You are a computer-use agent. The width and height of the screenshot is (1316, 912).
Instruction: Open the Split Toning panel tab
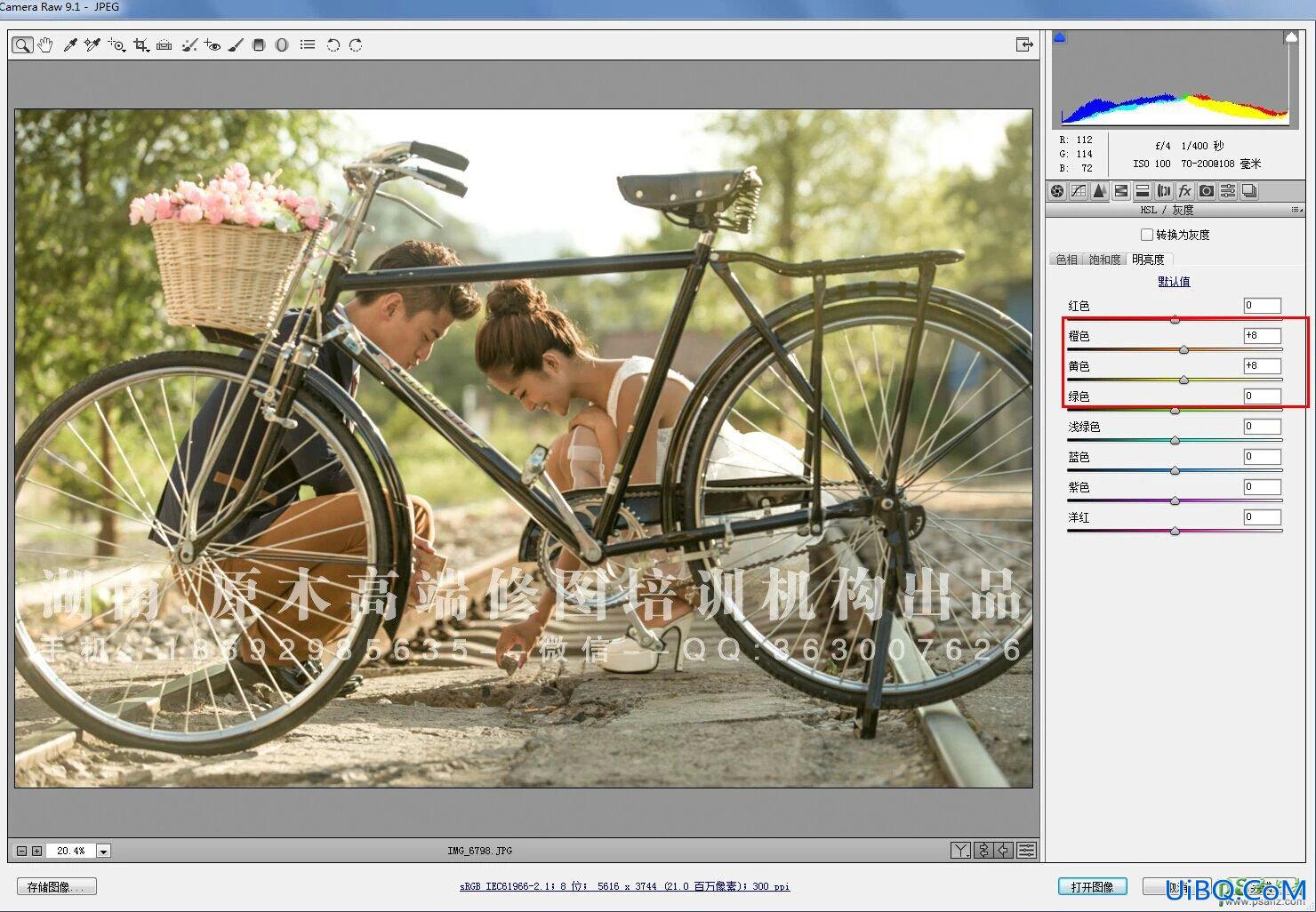pyautogui.click(x=1143, y=191)
